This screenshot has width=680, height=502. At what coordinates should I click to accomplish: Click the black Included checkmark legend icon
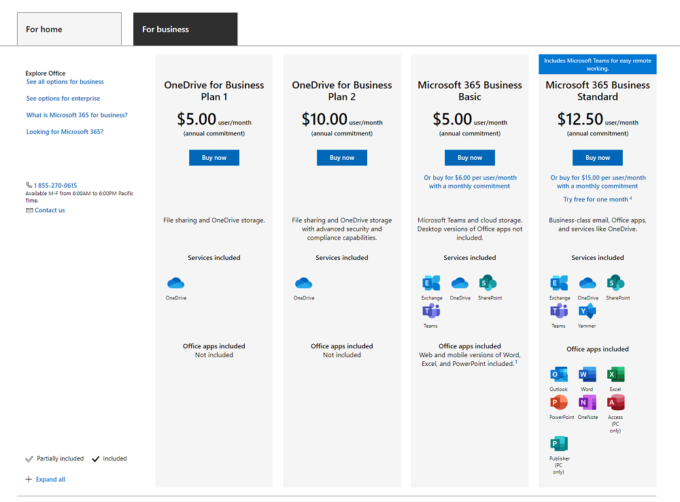(95, 459)
